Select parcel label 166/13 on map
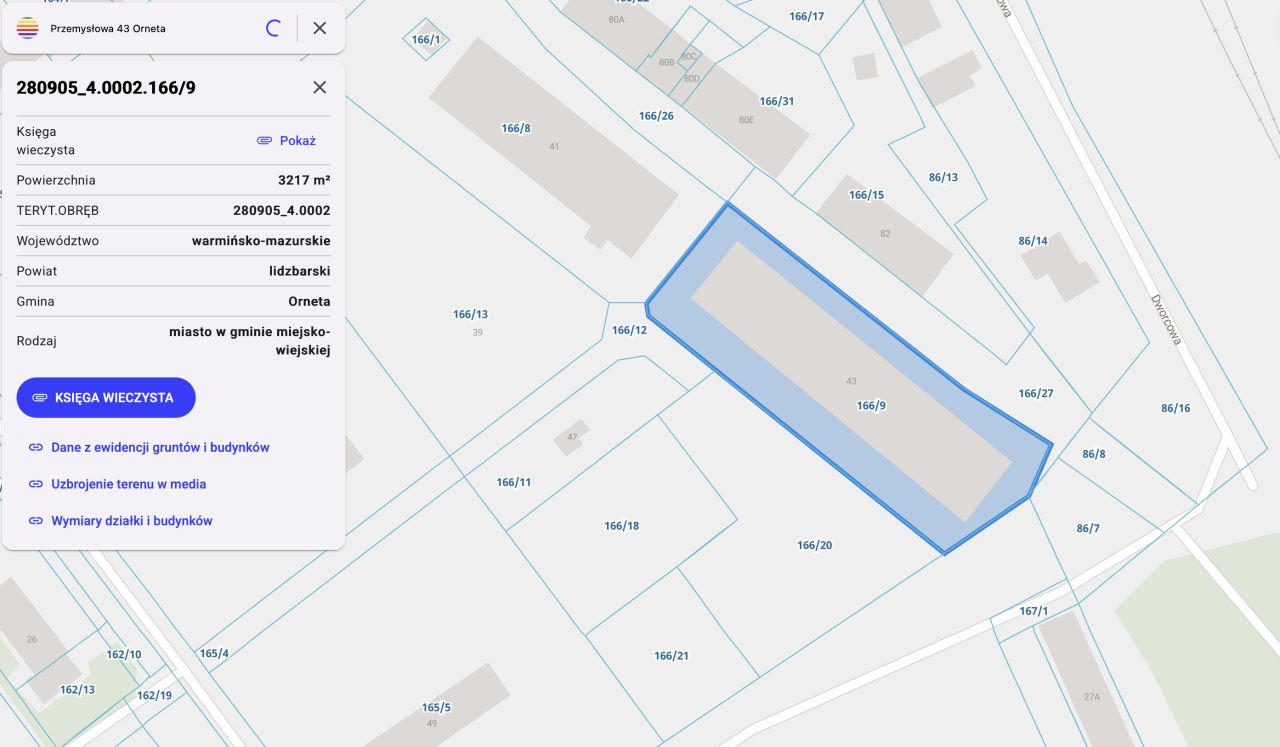 [x=470, y=314]
